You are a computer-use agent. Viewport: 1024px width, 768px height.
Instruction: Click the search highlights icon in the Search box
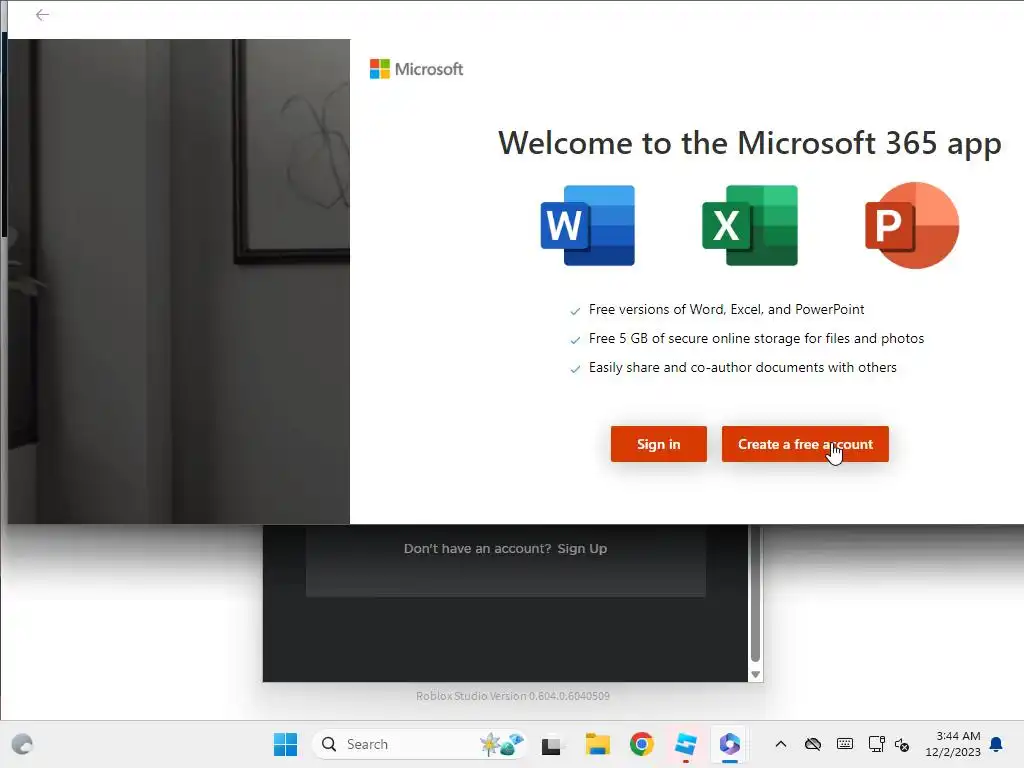tap(502, 744)
